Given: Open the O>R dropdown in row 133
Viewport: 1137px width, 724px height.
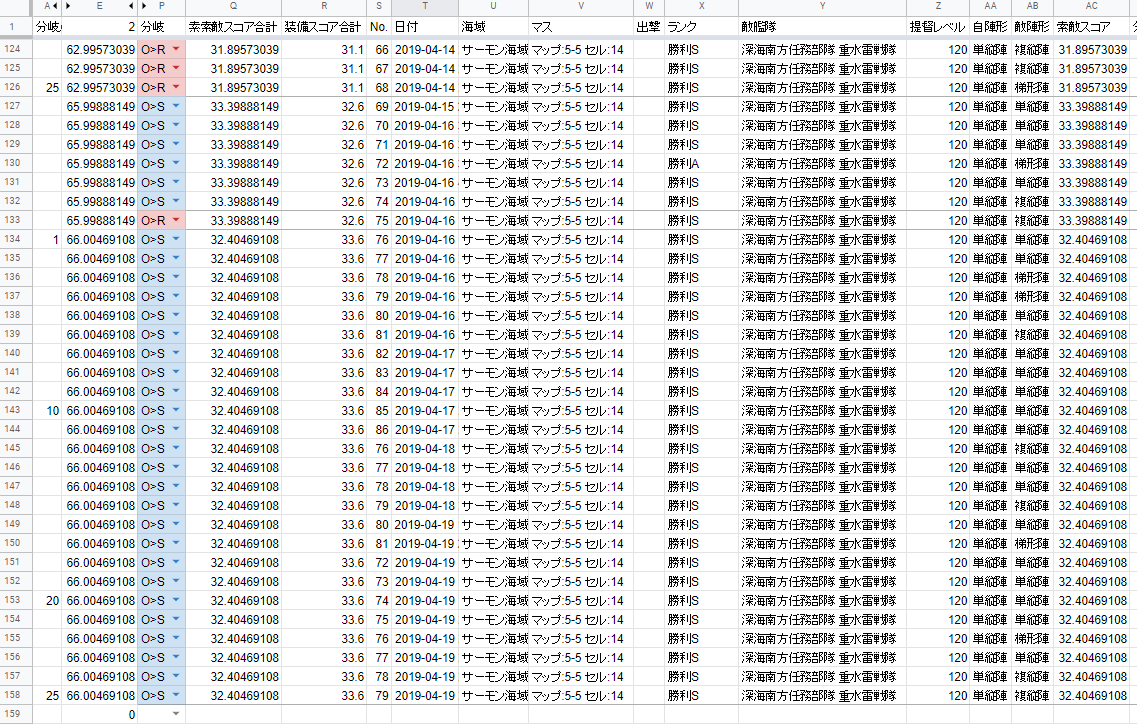Looking at the screenshot, I should 175,220.
